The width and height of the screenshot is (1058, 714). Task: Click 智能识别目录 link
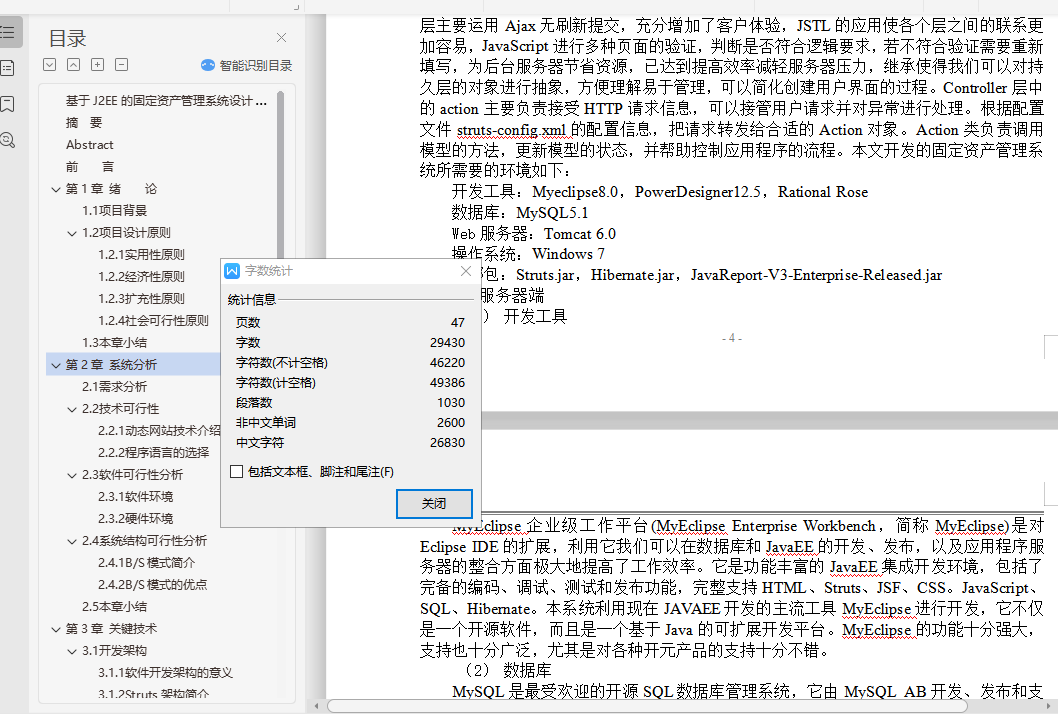click(256, 65)
